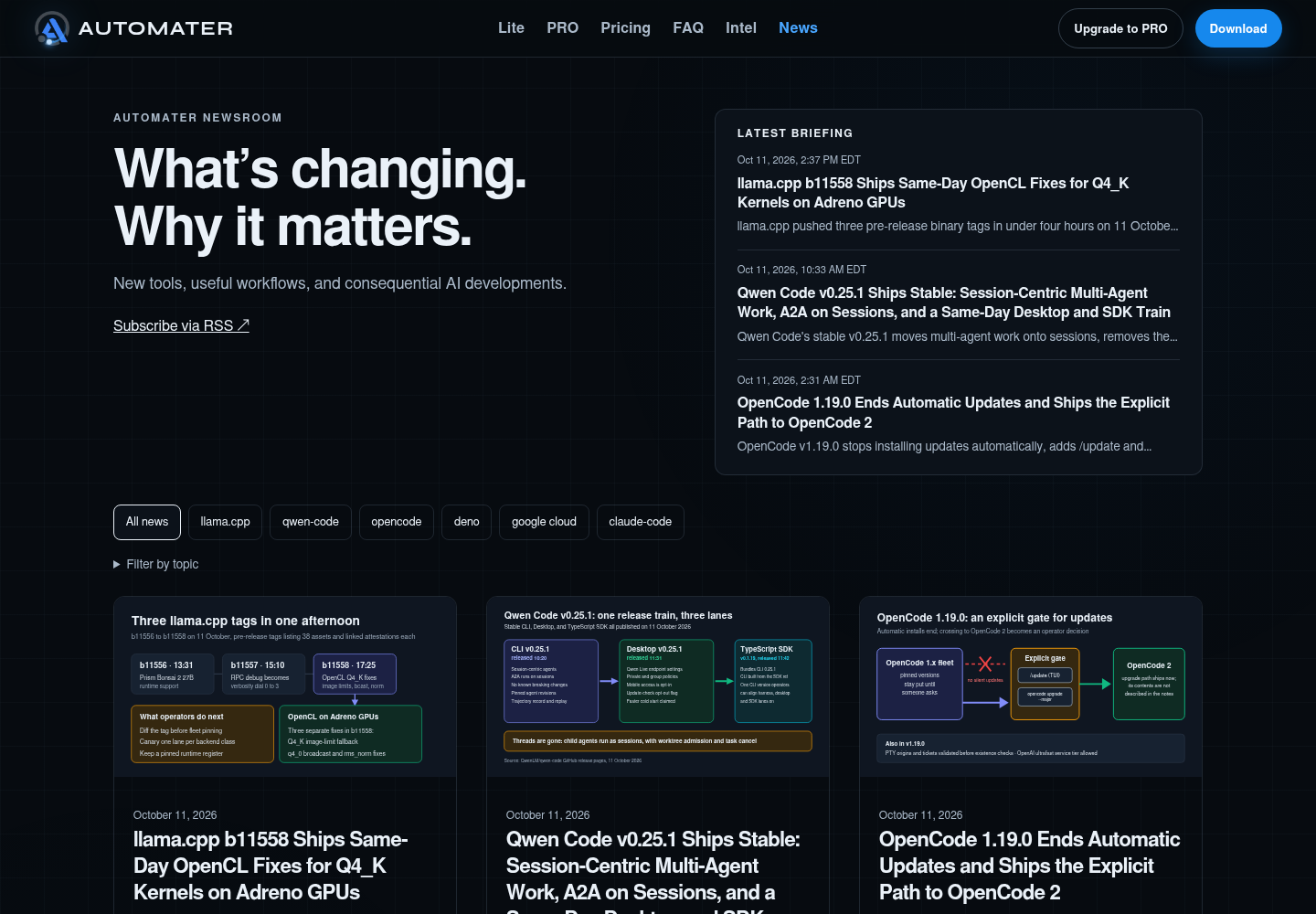Click the Automater logo icon
The image size is (1316, 914).
(52, 28)
